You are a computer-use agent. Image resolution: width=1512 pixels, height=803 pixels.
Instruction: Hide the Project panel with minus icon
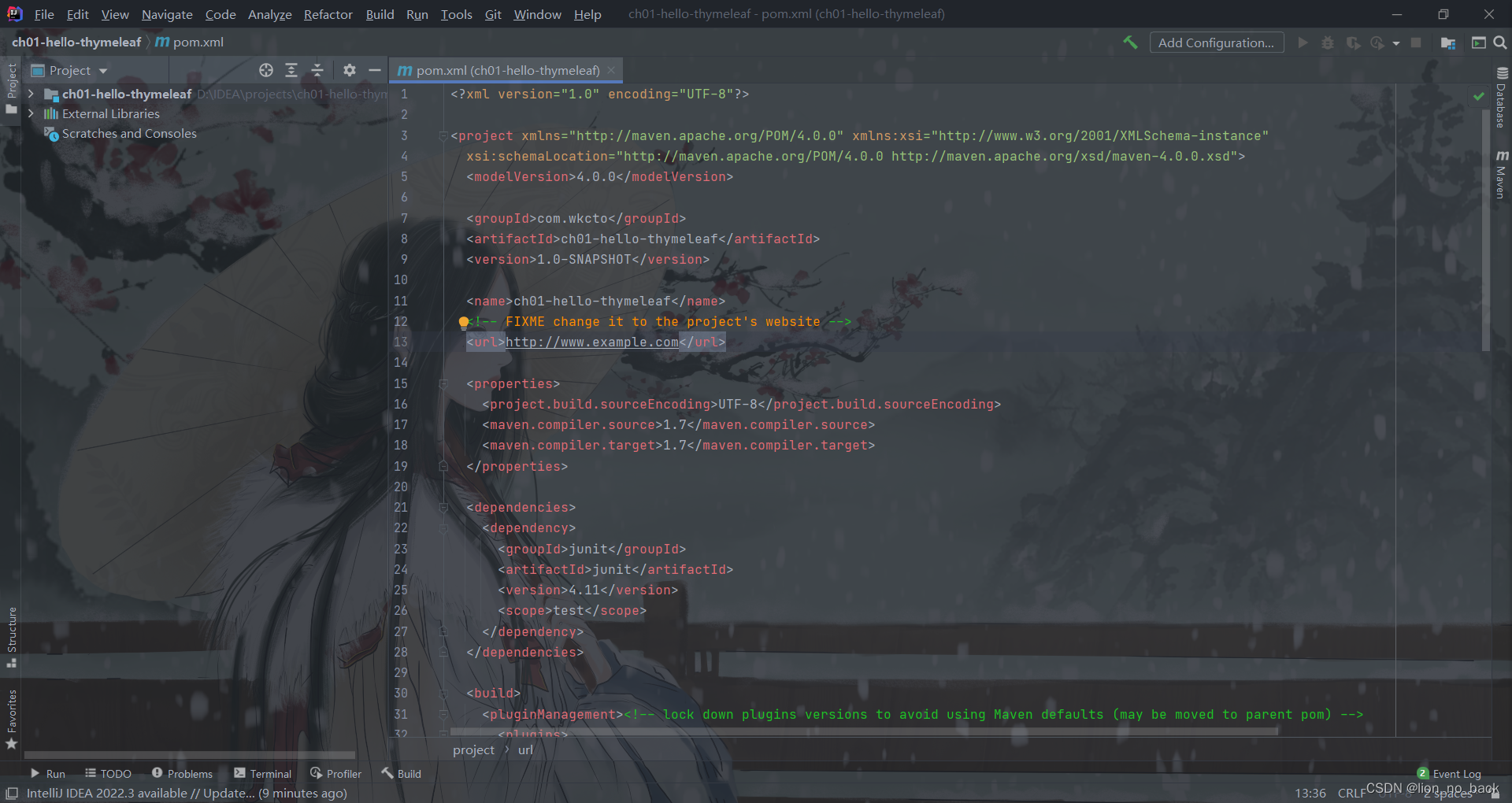pos(375,70)
